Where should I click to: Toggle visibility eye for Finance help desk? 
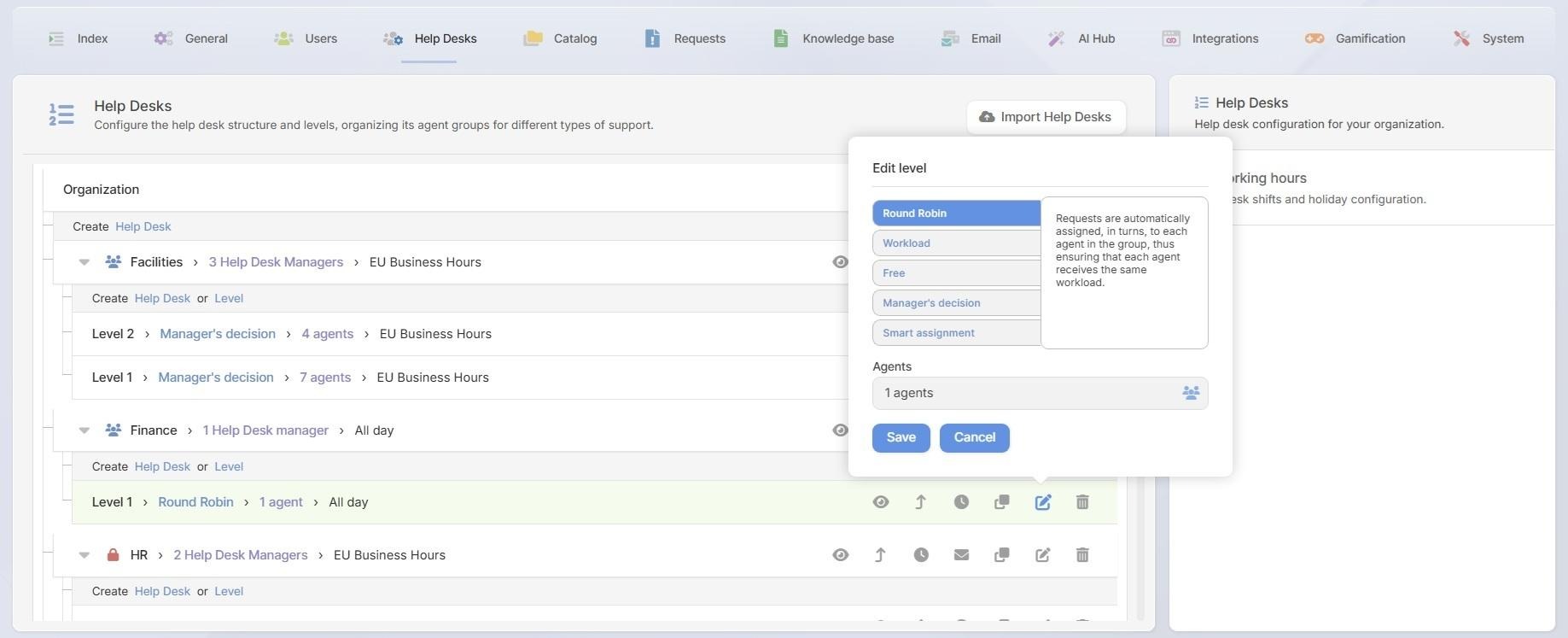pos(840,430)
